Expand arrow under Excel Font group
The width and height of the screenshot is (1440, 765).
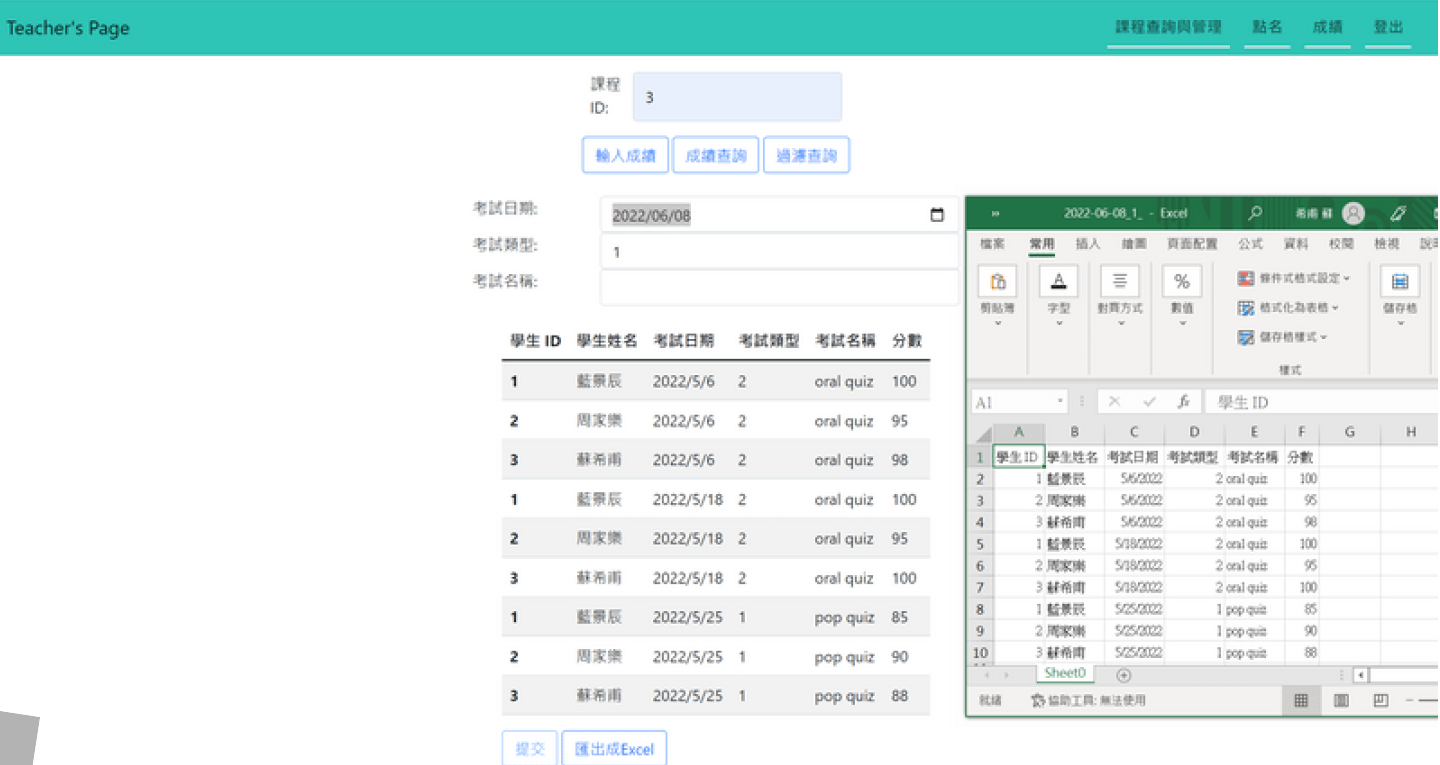(1059, 324)
